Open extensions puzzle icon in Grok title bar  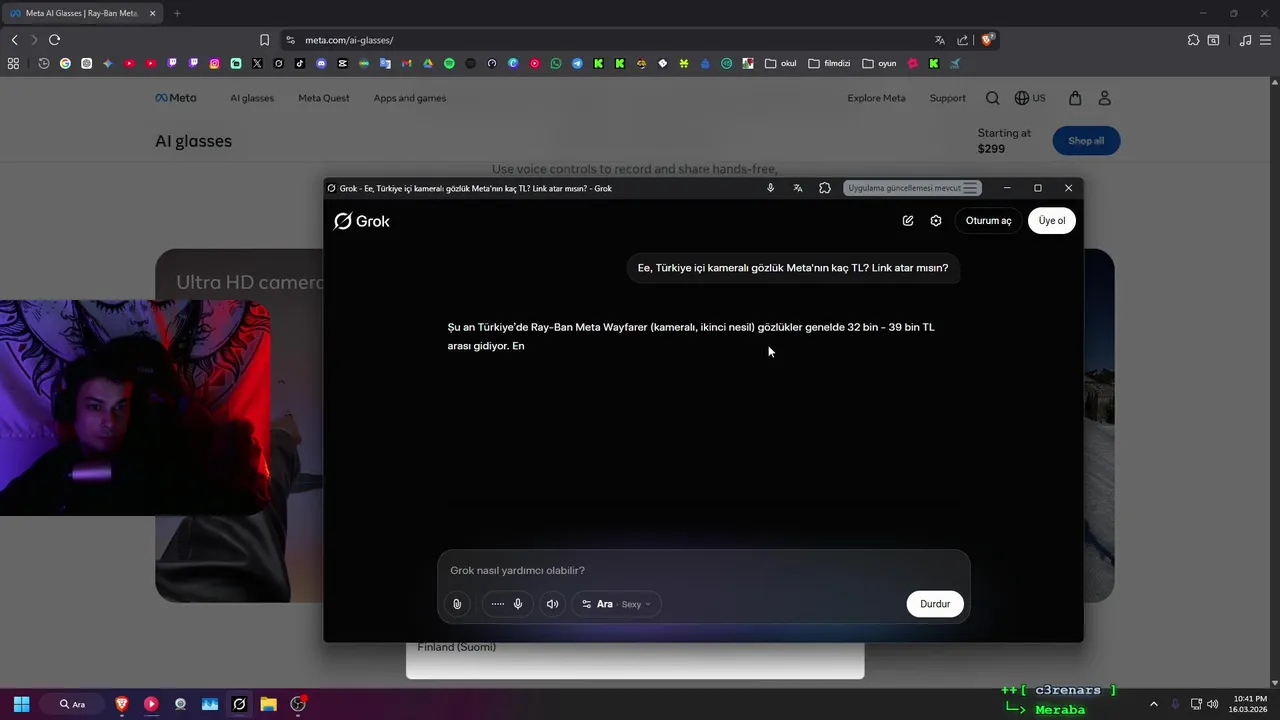tap(825, 188)
